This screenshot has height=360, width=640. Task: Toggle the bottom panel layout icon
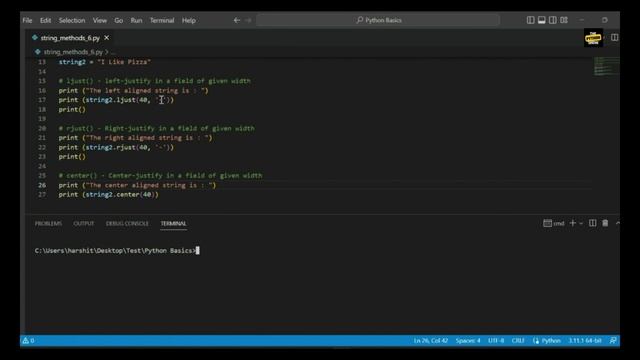(x=541, y=20)
